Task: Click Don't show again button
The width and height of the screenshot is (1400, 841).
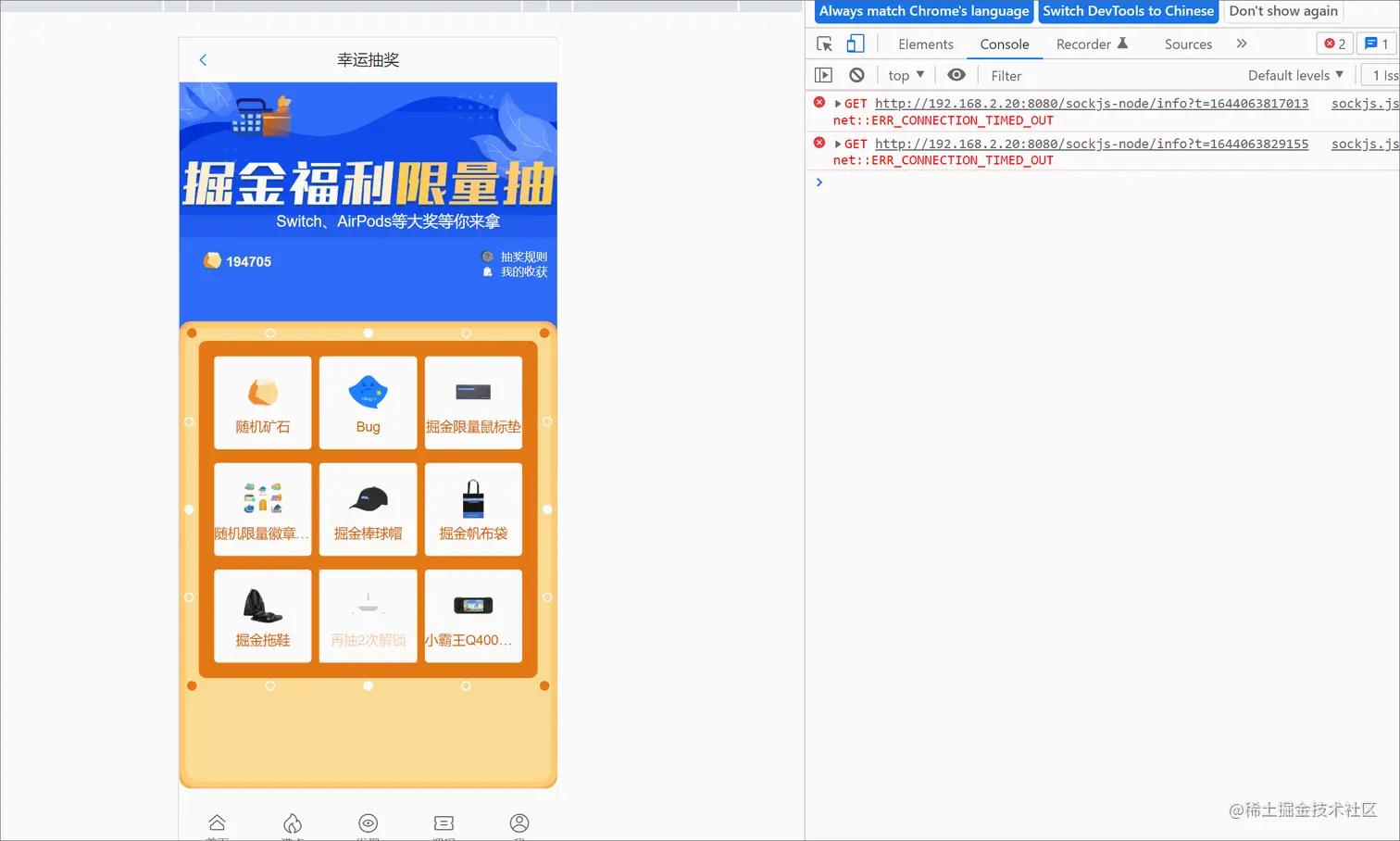Action: tap(1283, 11)
